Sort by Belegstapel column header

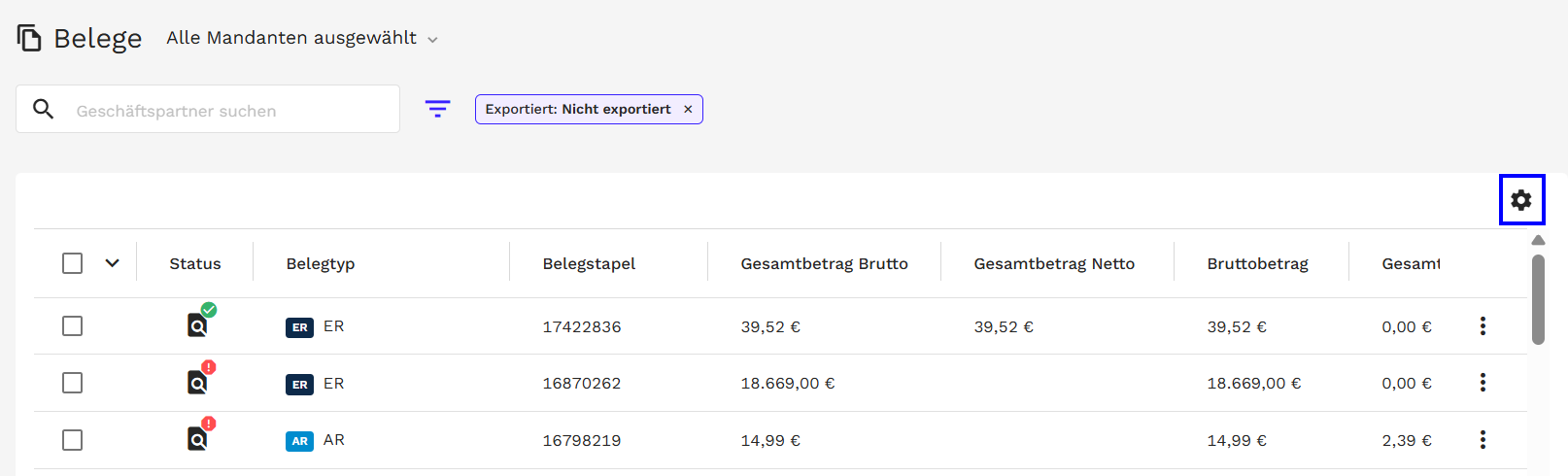(589, 263)
